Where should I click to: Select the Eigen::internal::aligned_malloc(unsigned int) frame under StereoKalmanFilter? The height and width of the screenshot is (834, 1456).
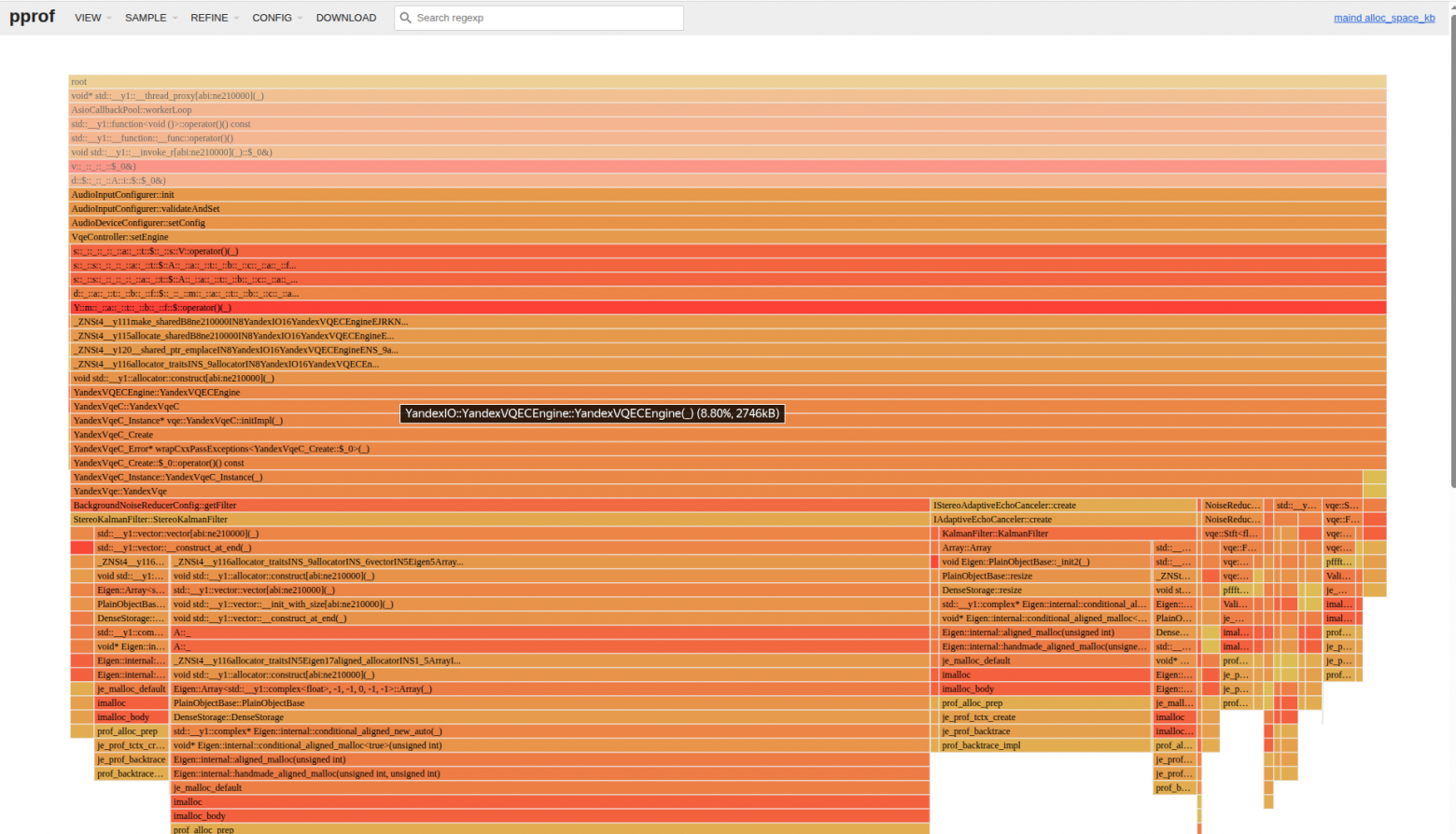pos(551,759)
